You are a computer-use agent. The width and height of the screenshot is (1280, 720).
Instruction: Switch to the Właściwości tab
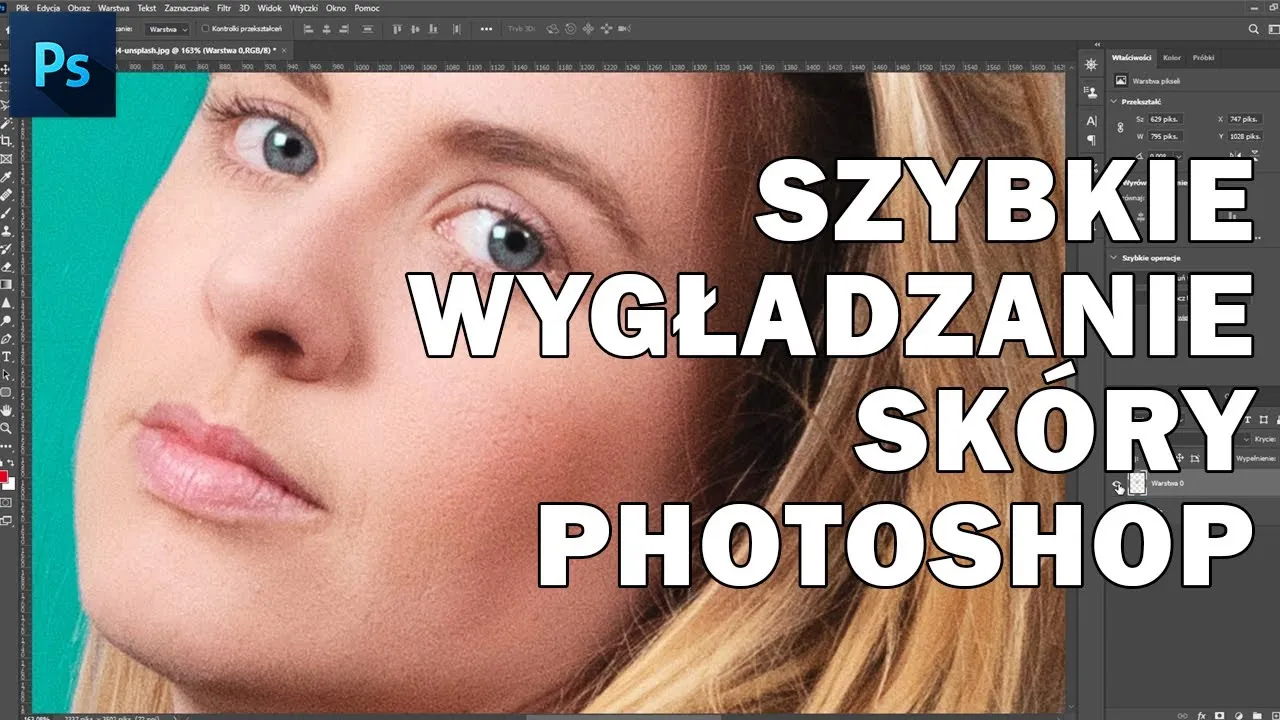pos(1132,58)
